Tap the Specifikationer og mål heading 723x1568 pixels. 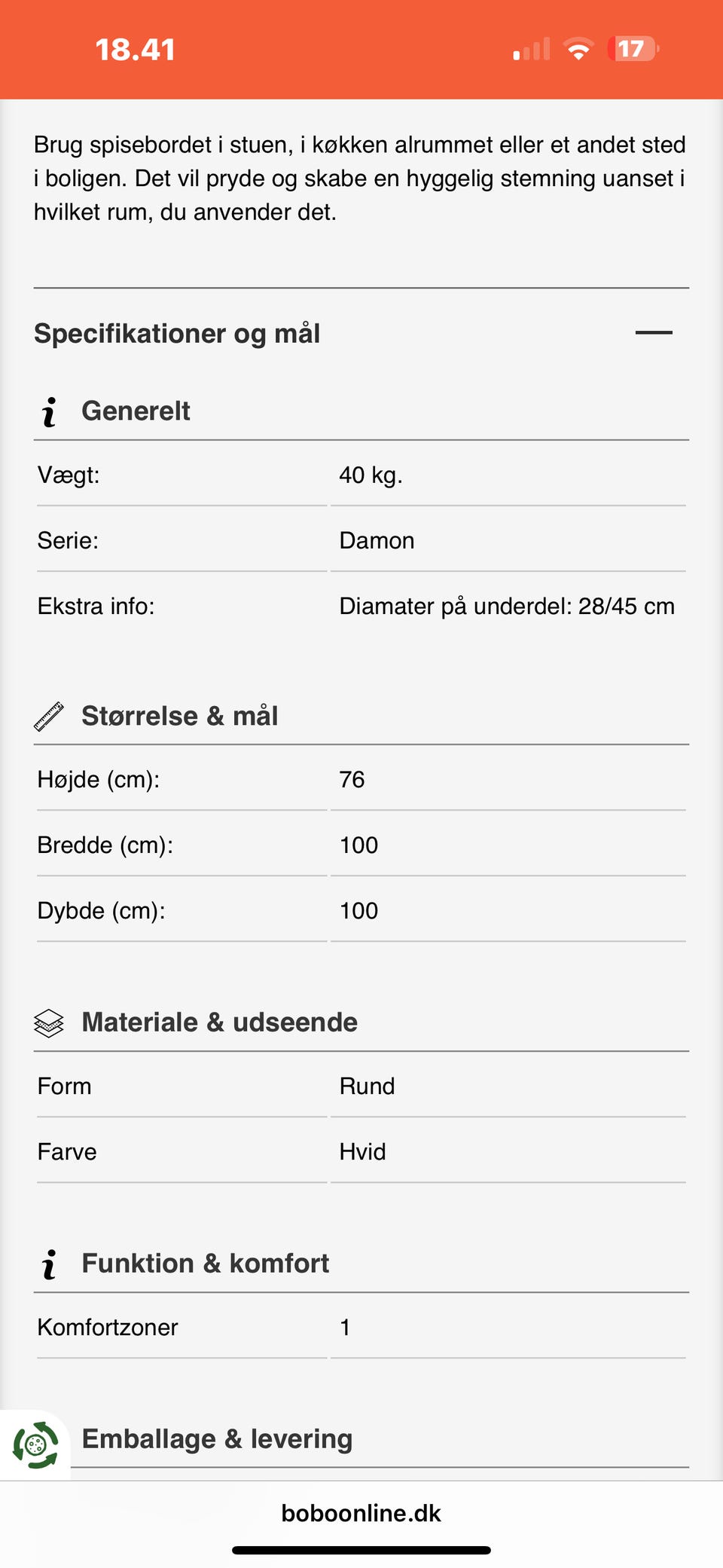coord(178,333)
